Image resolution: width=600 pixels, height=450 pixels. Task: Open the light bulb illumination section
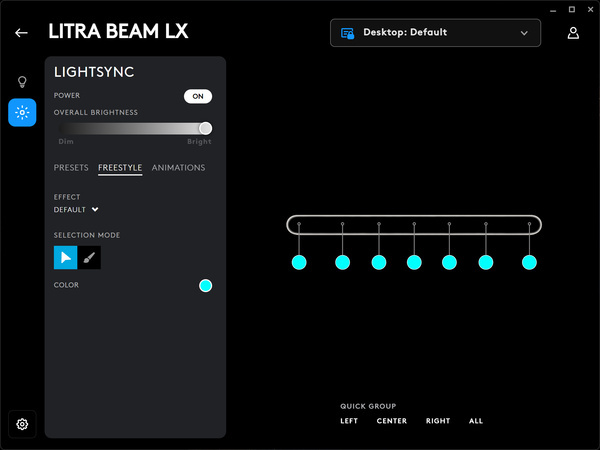[22, 82]
